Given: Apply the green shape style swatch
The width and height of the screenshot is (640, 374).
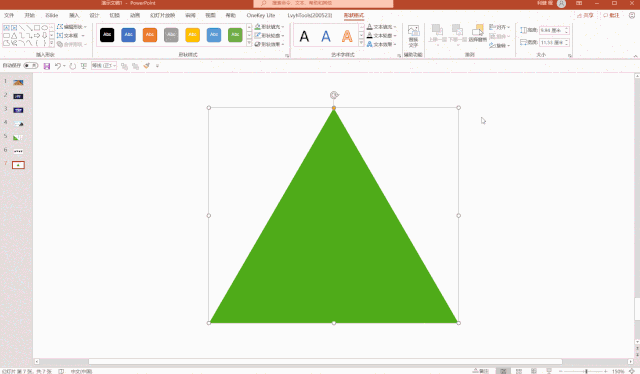Looking at the screenshot, I should point(235,35).
